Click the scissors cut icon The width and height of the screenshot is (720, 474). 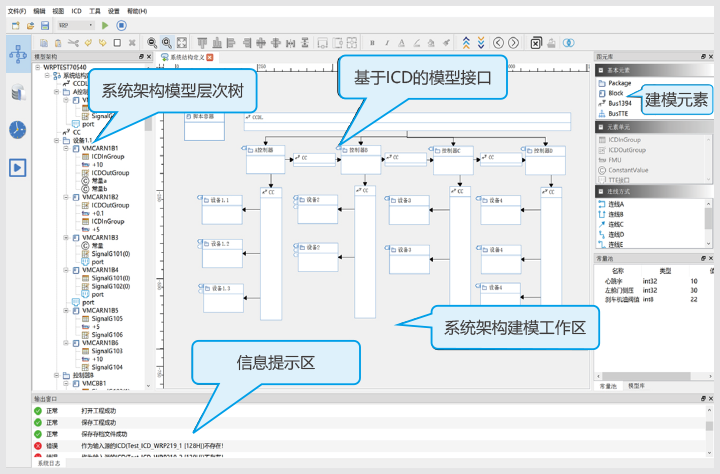point(72,43)
